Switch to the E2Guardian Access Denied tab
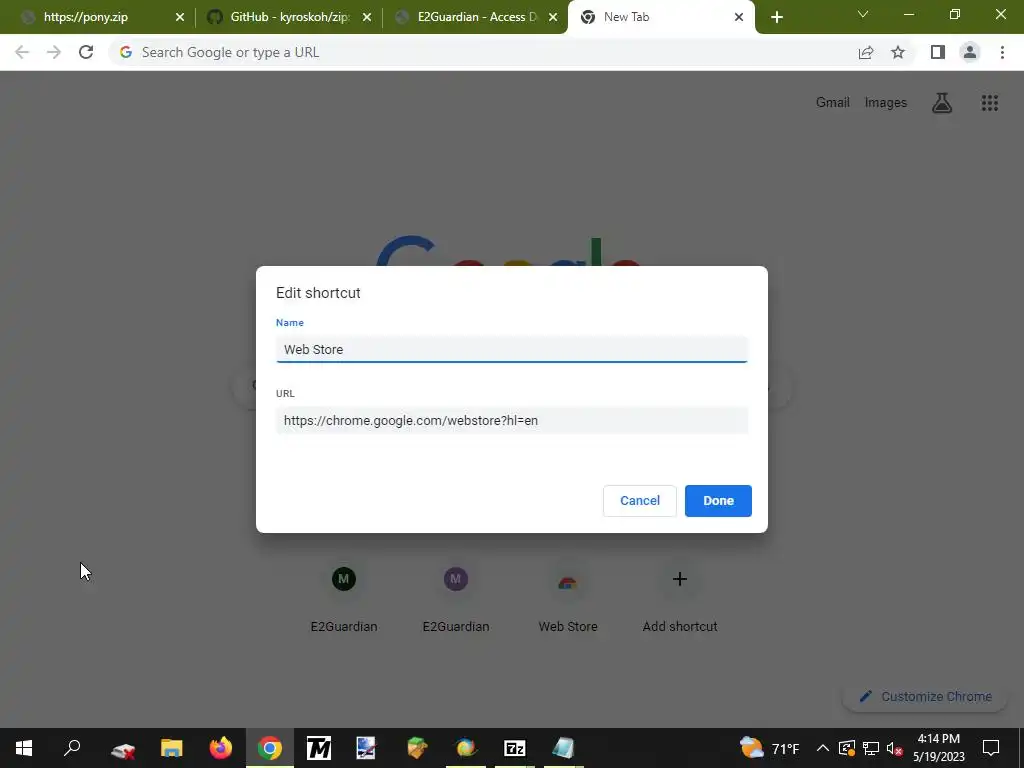Image resolution: width=1024 pixels, height=768 pixels. [x=477, y=17]
